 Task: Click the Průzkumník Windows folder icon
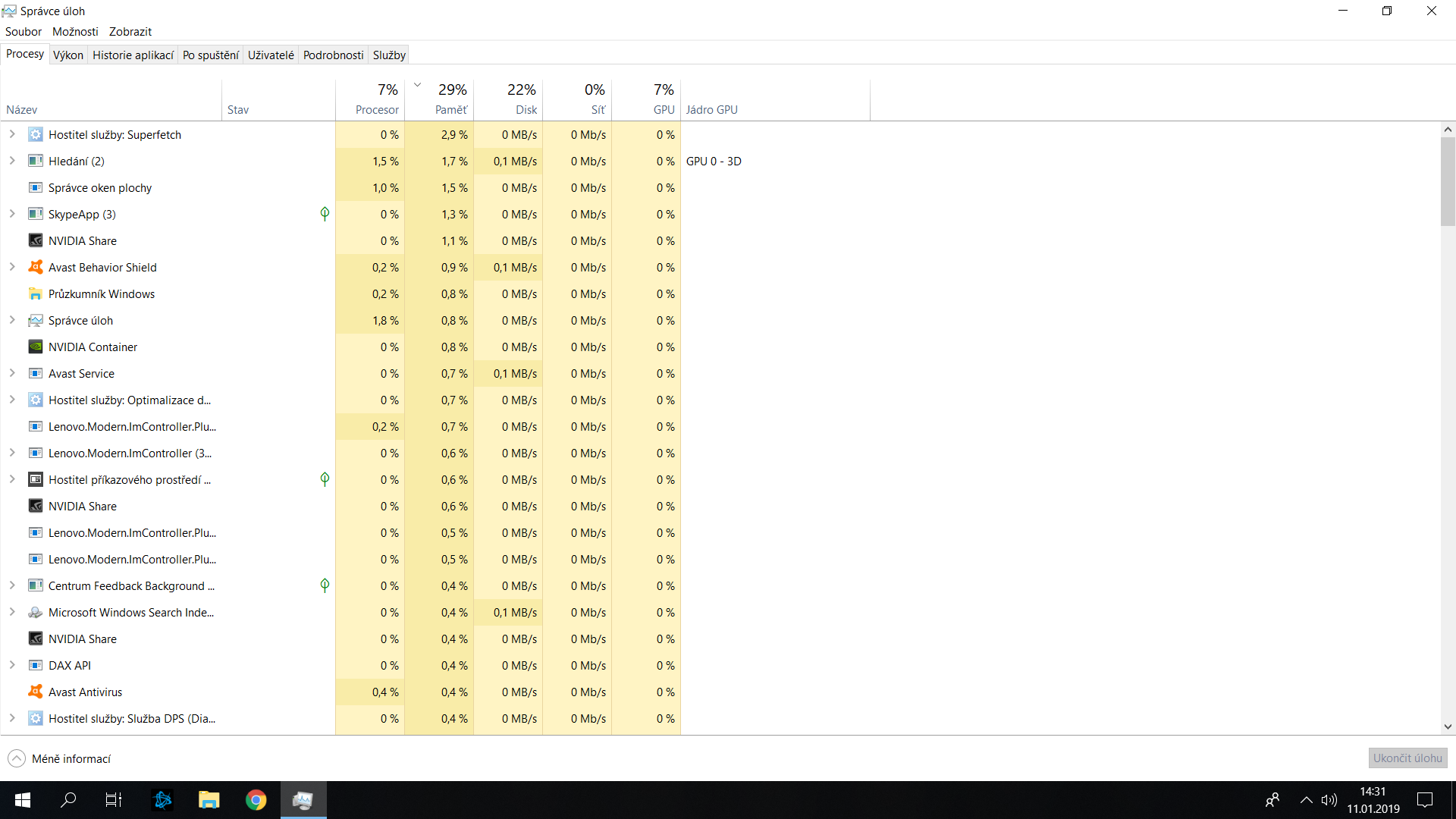click(x=36, y=293)
